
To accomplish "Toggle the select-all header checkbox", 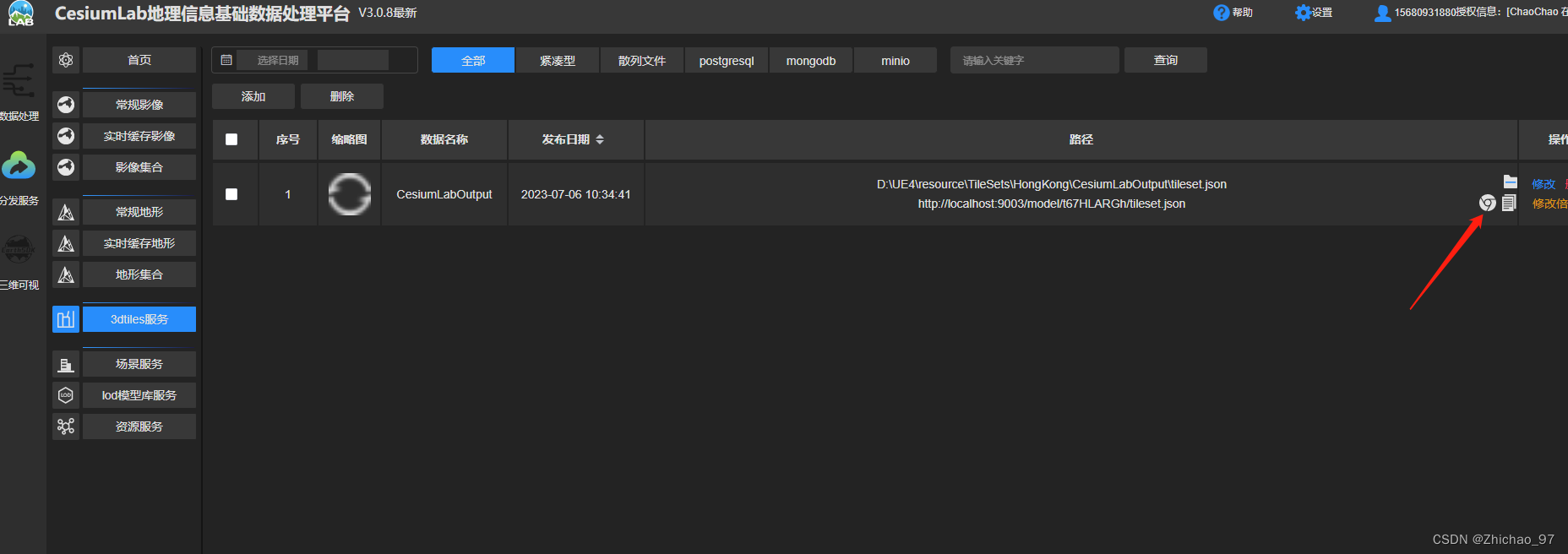I will point(231,139).
